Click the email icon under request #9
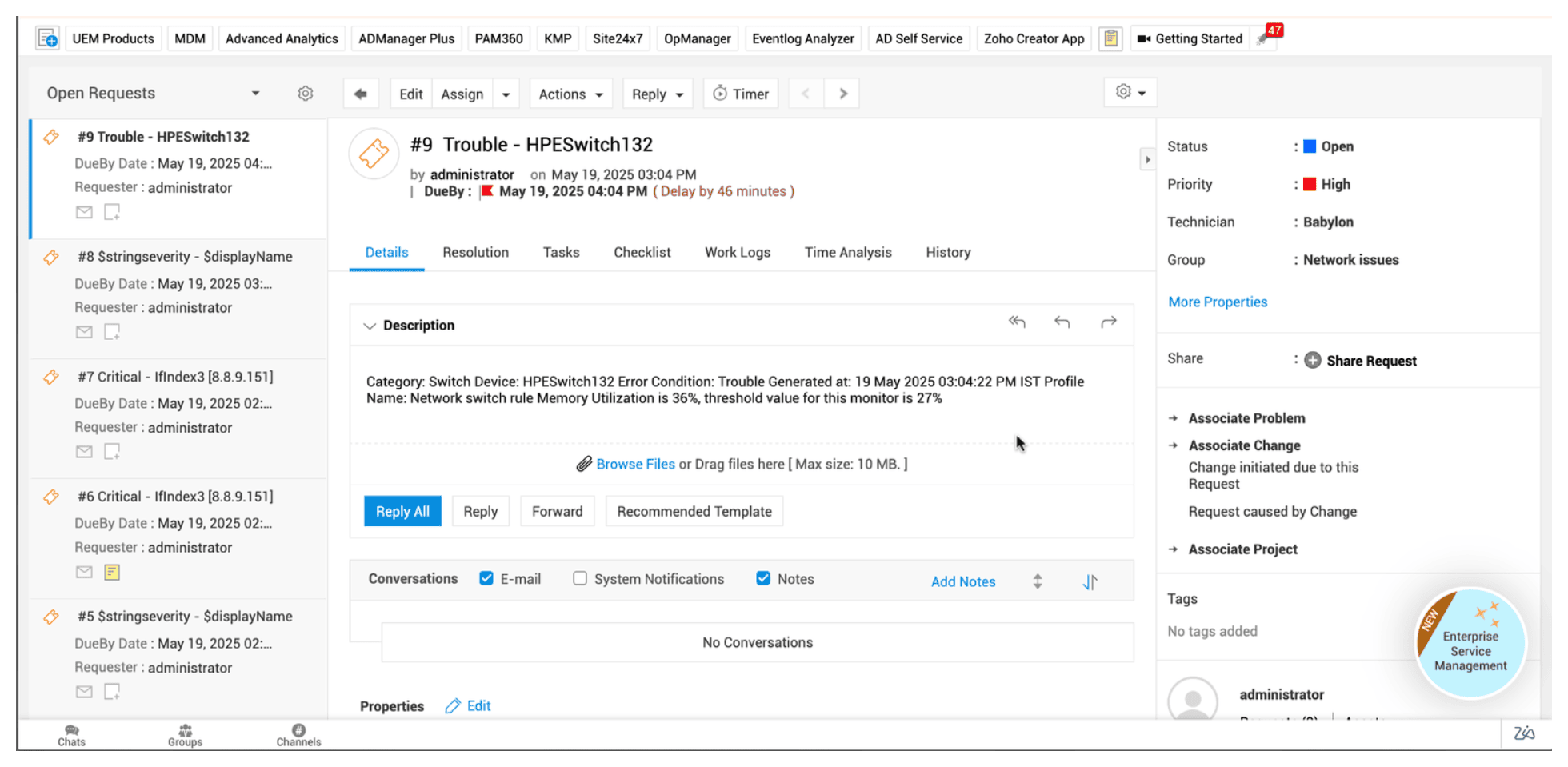 [x=84, y=212]
